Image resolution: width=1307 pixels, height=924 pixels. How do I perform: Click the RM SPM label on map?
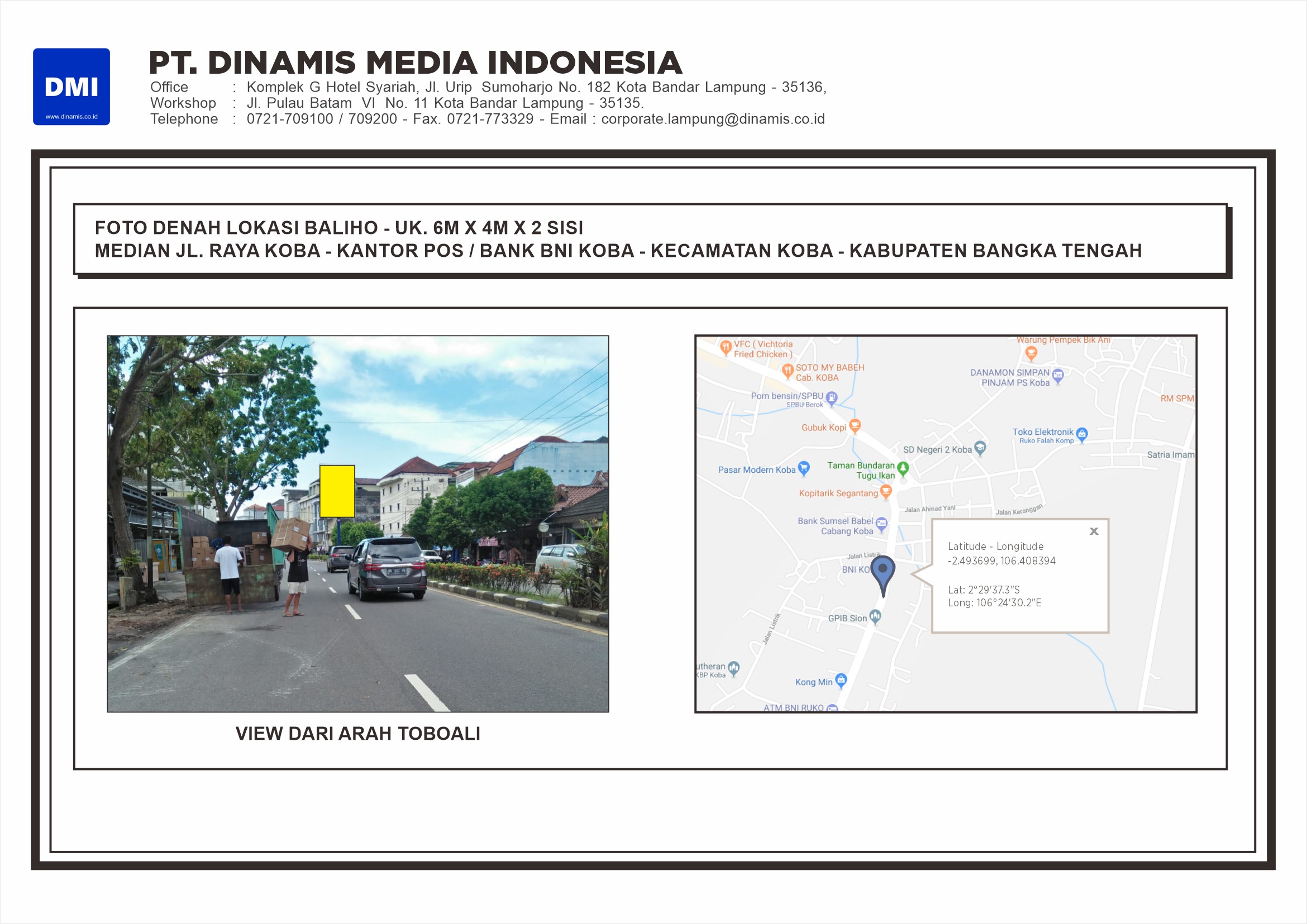point(1177,398)
